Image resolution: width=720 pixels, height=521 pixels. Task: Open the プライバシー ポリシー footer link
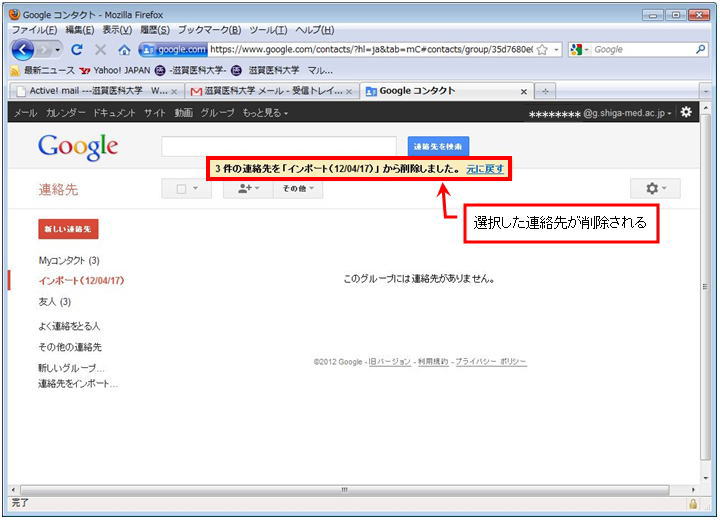tap(491, 362)
